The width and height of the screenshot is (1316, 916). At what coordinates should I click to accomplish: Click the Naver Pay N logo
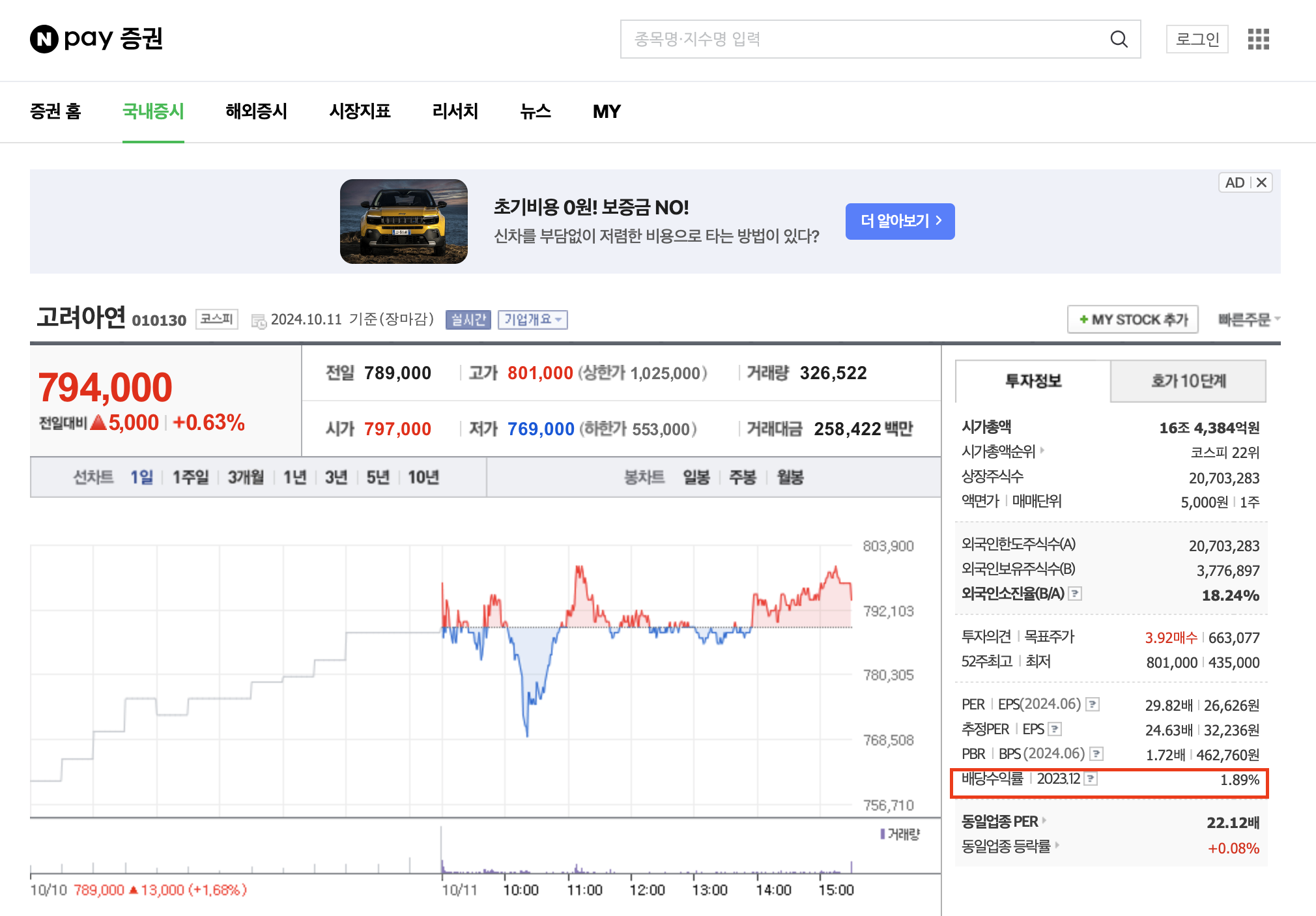pyautogui.click(x=44, y=39)
